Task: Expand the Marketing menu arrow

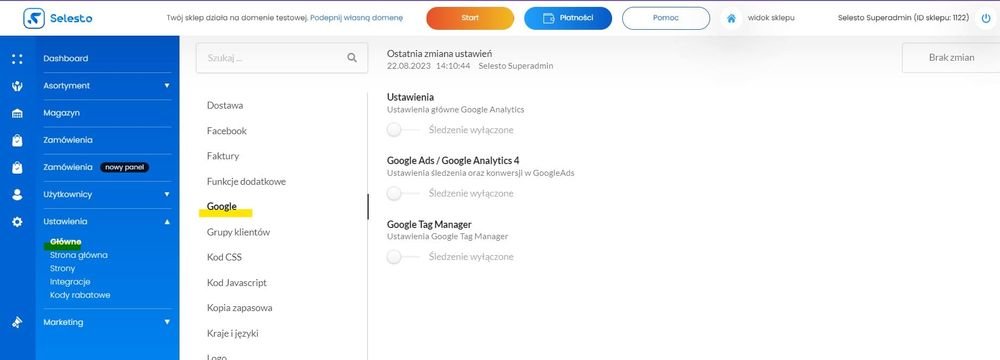Action: click(167, 322)
